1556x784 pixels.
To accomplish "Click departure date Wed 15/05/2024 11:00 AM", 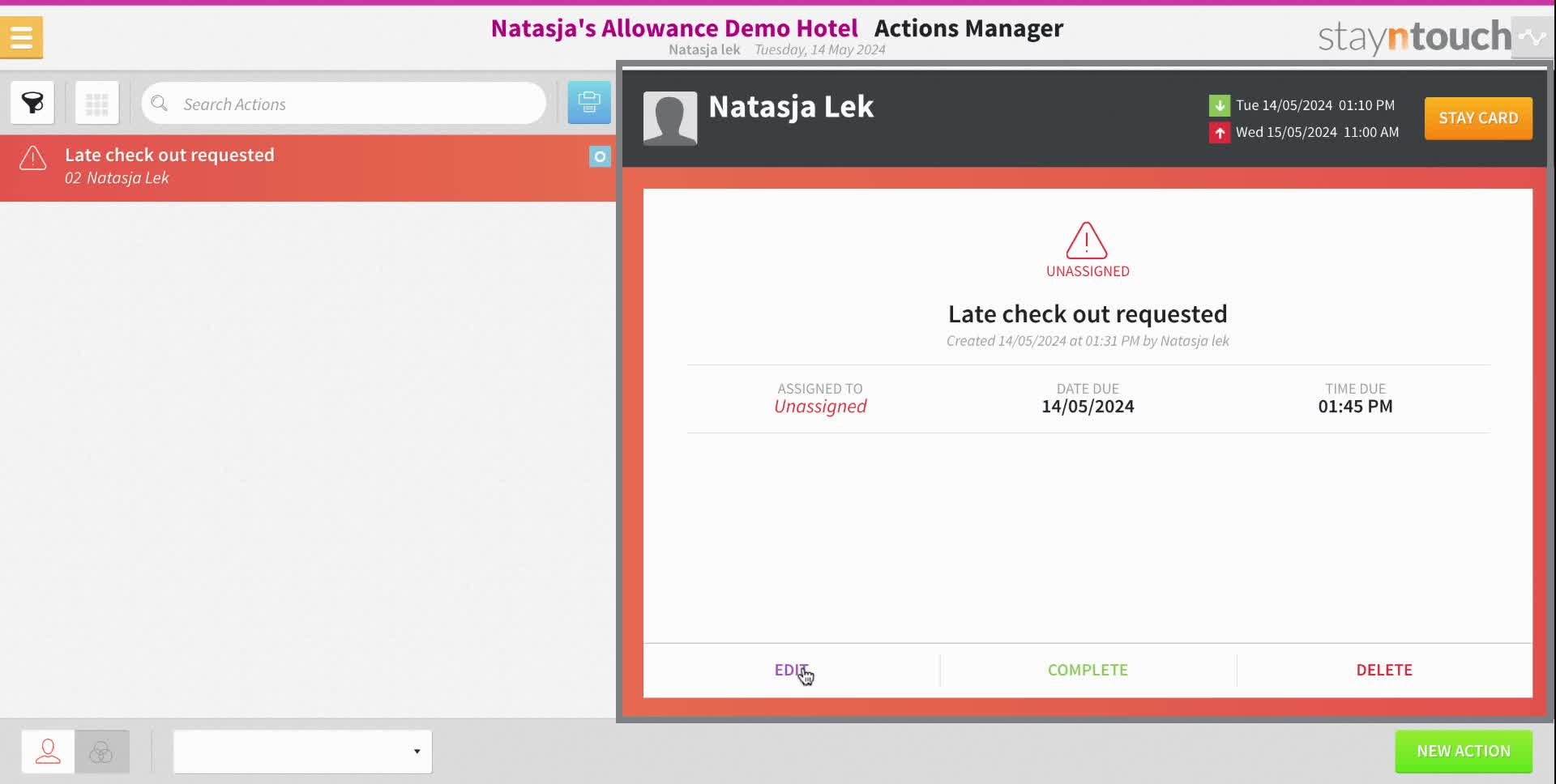I will [x=1317, y=132].
